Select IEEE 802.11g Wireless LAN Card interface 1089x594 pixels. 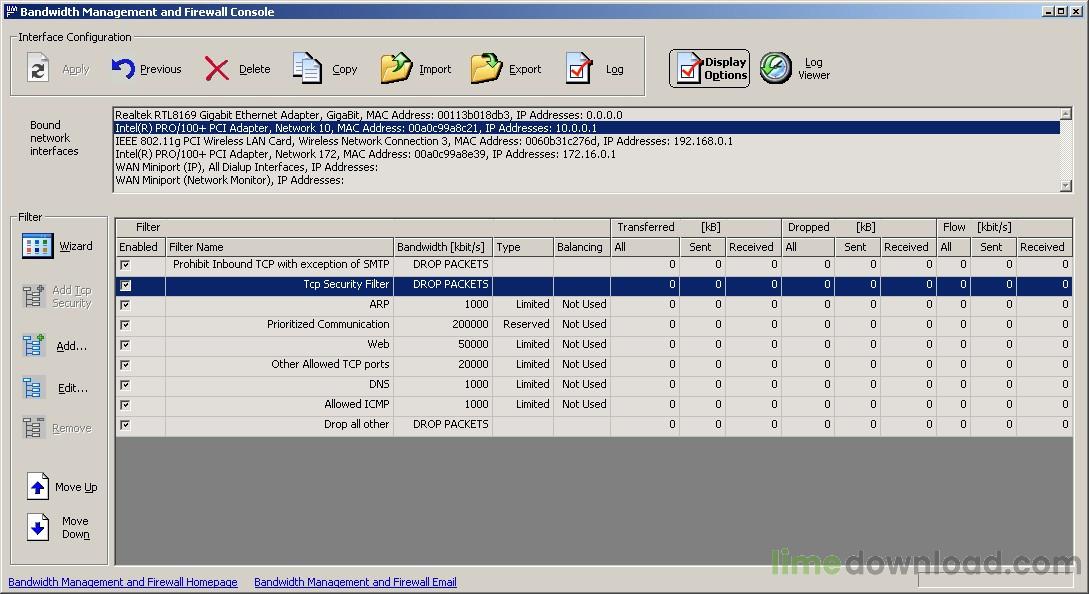point(587,141)
